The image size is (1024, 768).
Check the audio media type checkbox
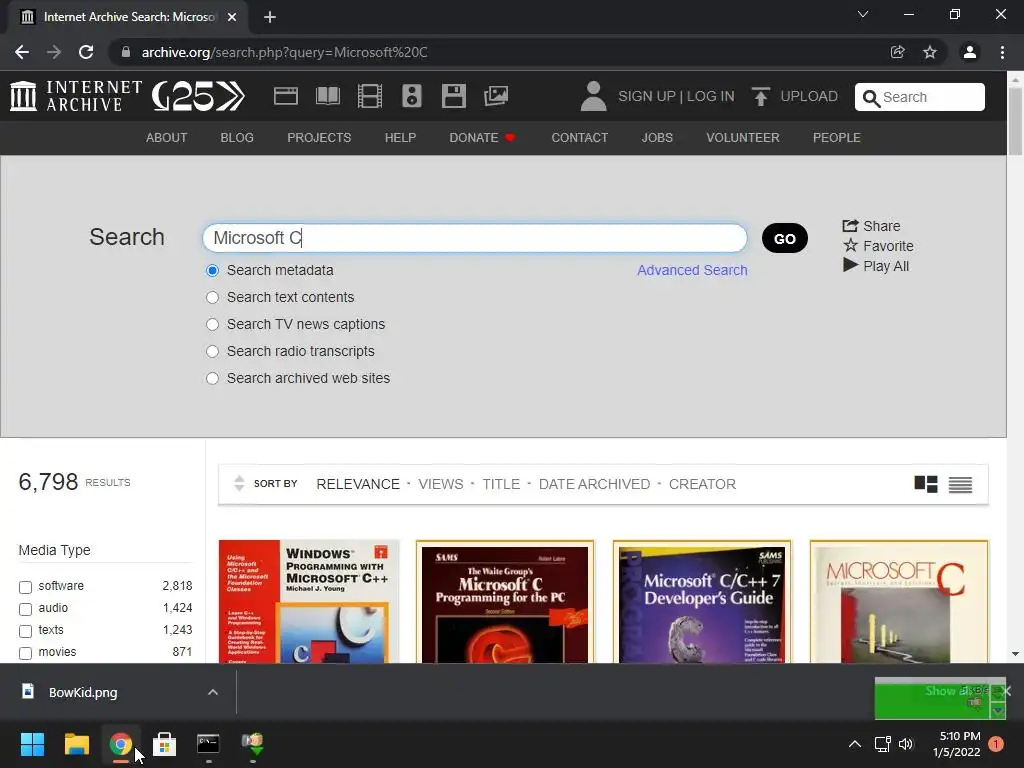25,609
